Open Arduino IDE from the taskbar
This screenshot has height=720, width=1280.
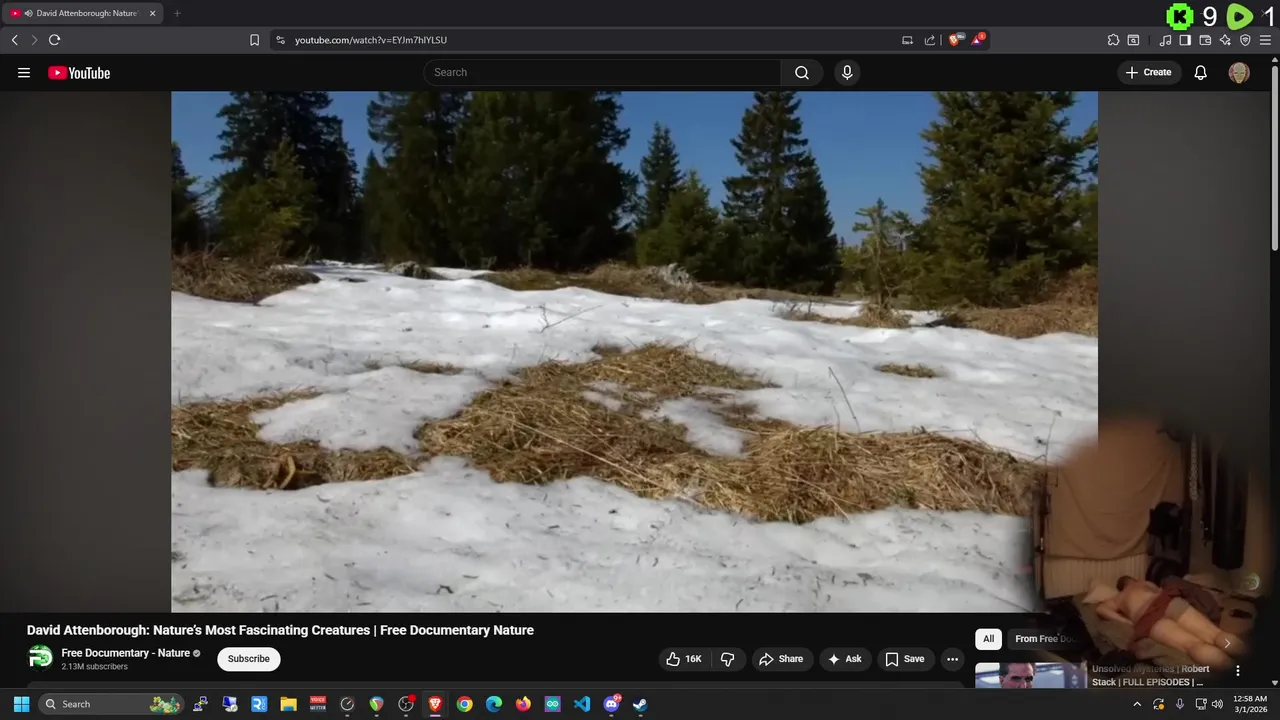(x=552, y=704)
